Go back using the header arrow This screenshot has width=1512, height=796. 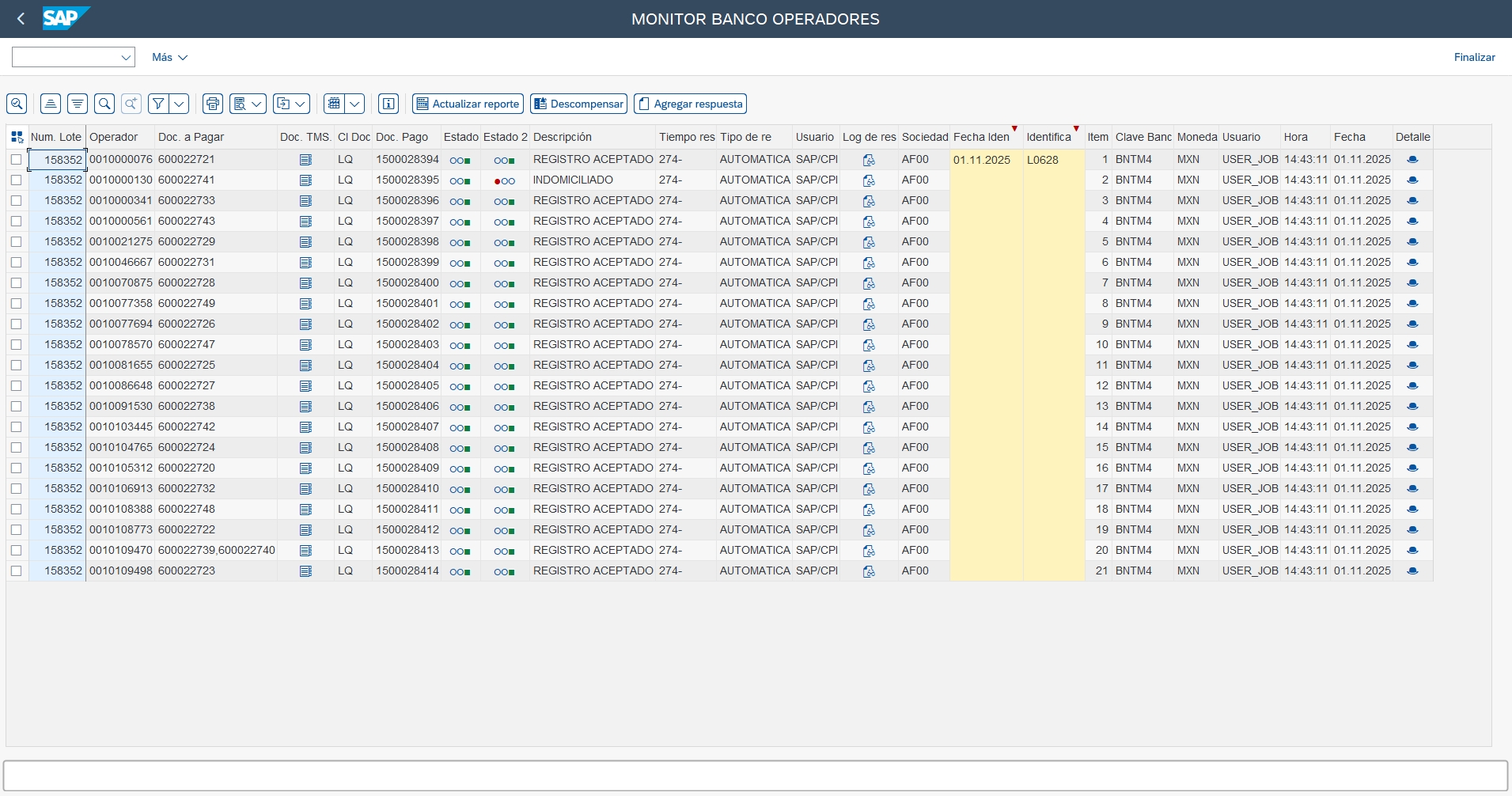click(x=21, y=19)
